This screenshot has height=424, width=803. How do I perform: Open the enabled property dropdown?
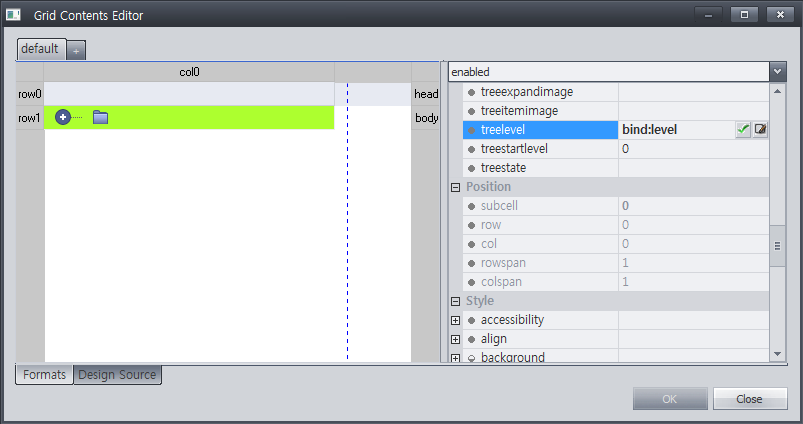point(777,72)
